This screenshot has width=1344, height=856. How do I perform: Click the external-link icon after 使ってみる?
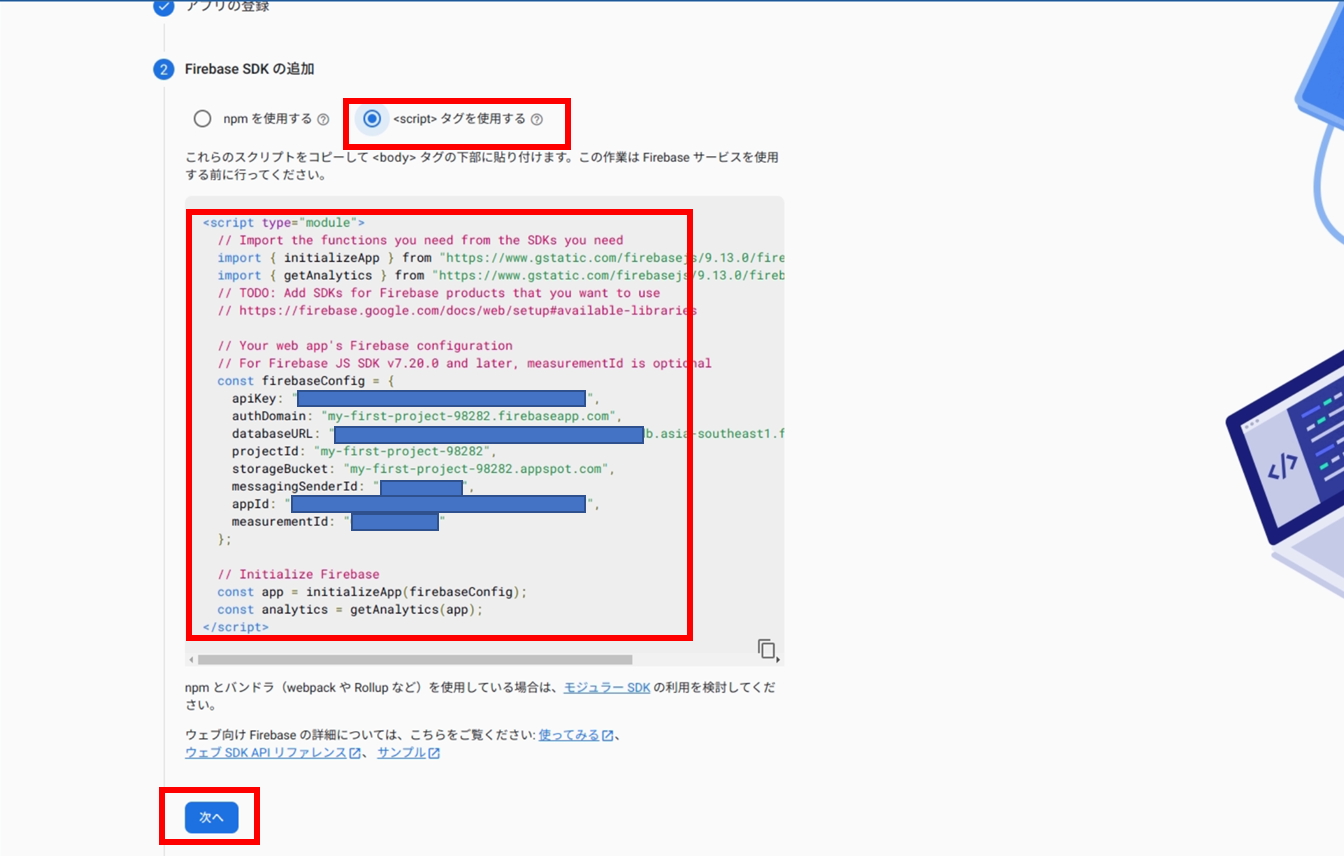(x=608, y=736)
